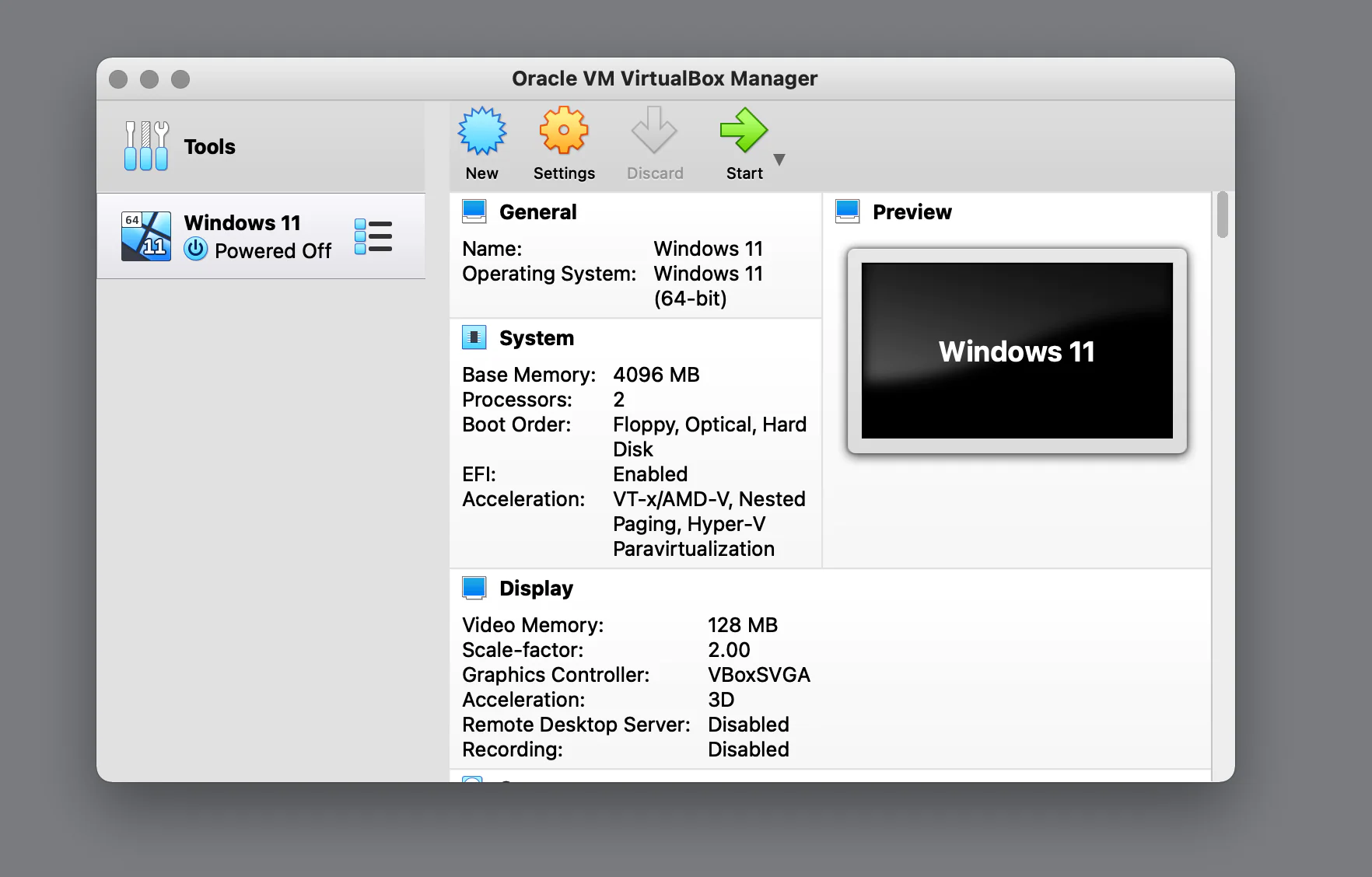Click the Windows 11 VM thumbnail icon
Image resolution: width=1372 pixels, height=877 pixels.
point(145,235)
